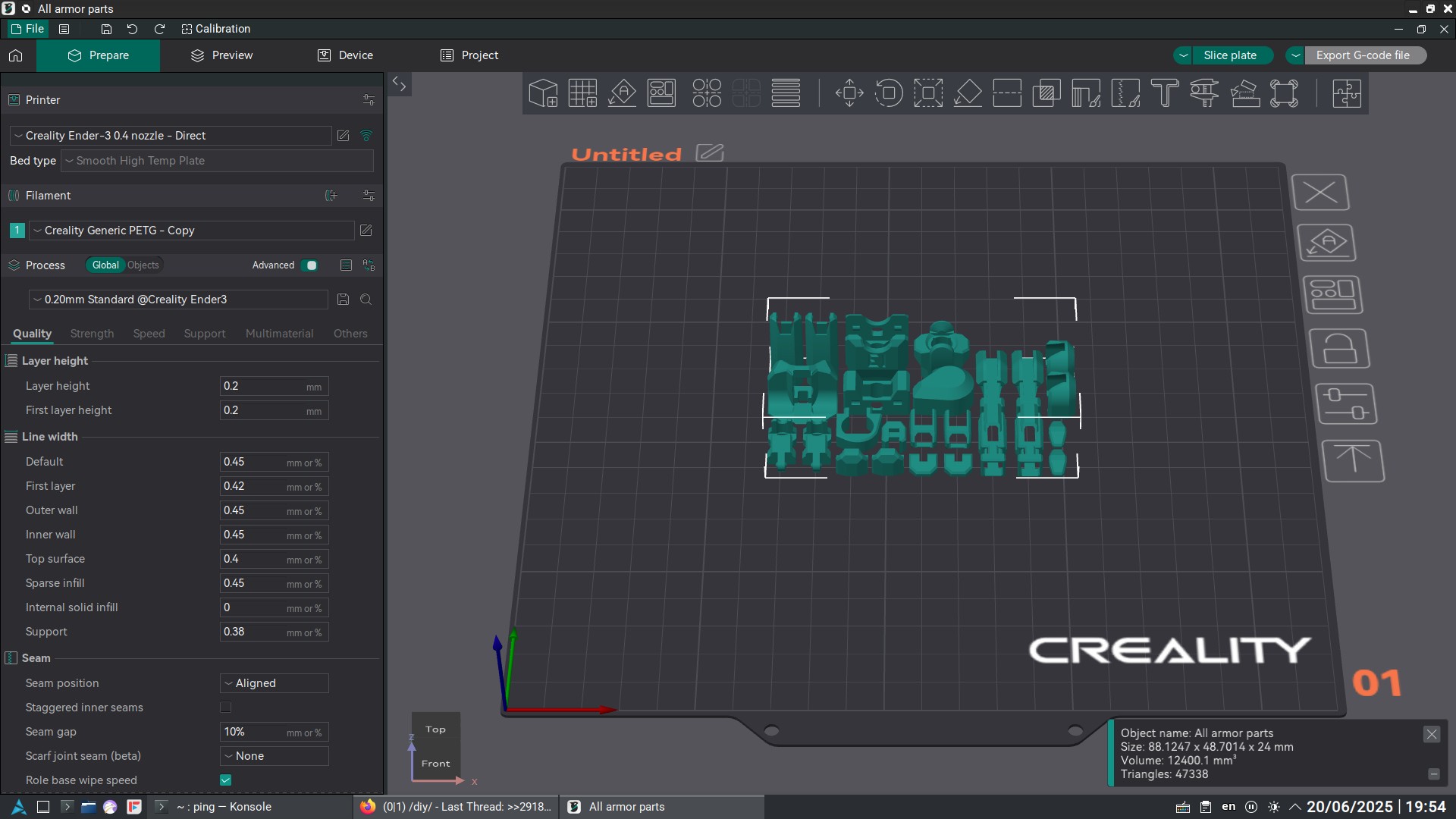Close the object info panel
The height and width of the screenshot is (819, 1456).
coord(1432,734)
